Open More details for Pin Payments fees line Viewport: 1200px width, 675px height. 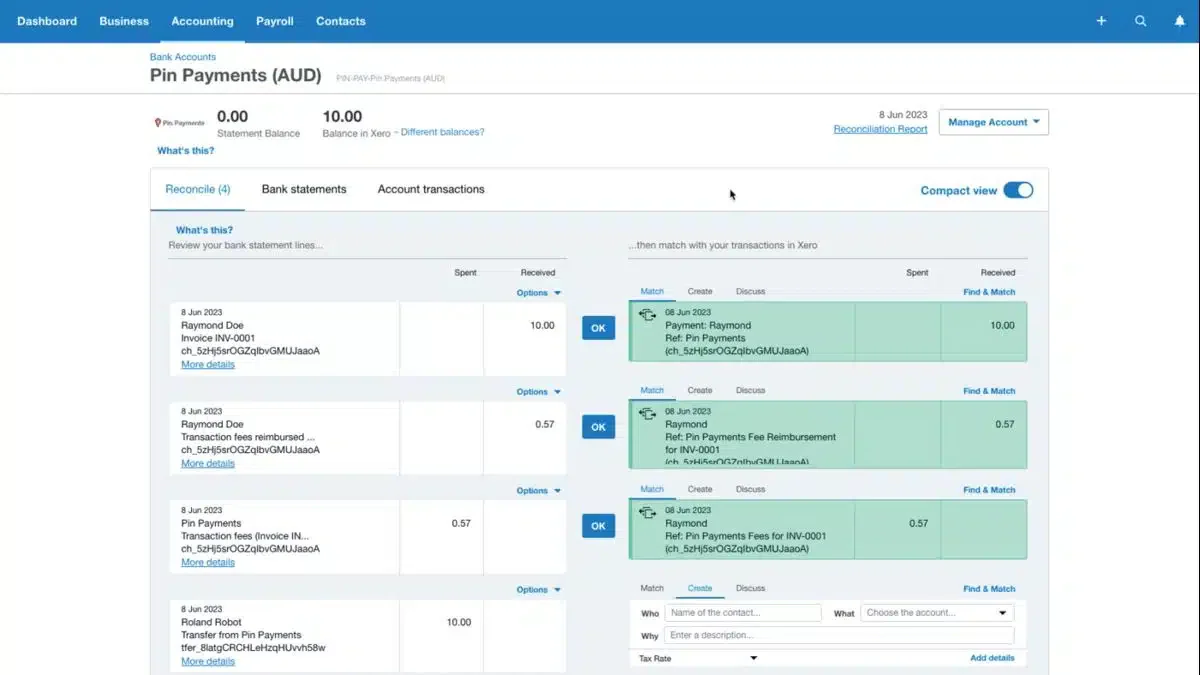coord(208,563)
